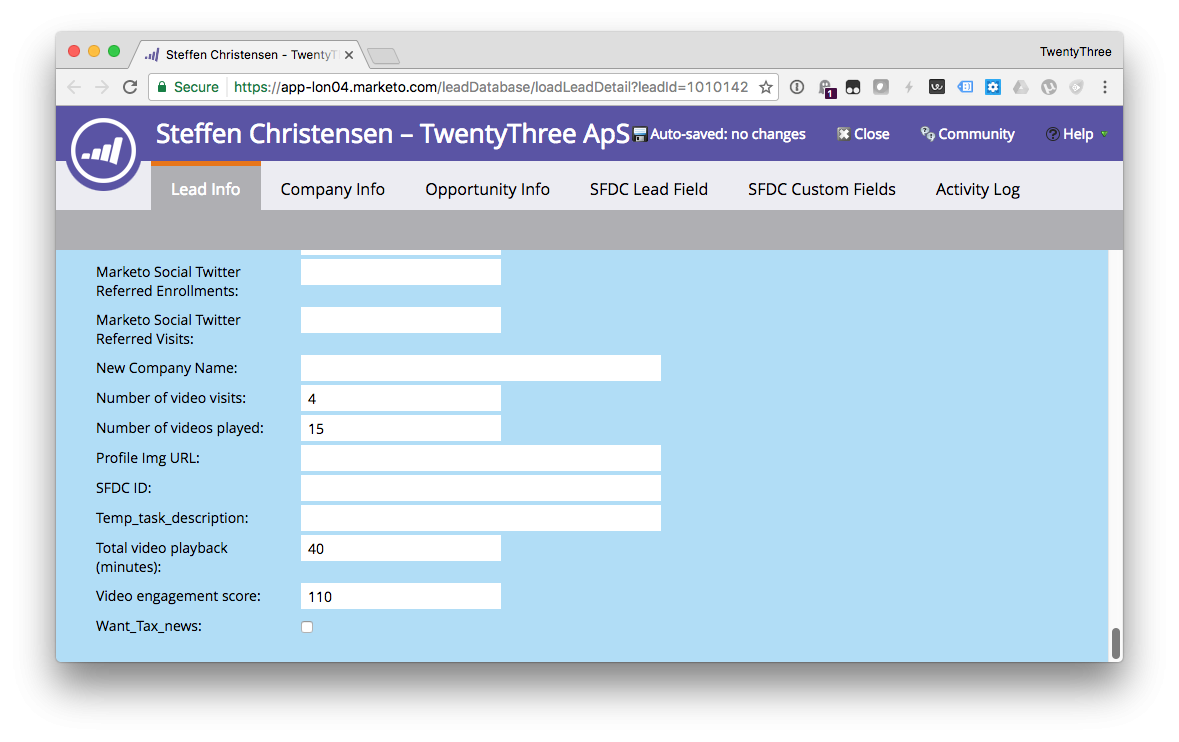
Task: Click the grey leaf extension icon
Action: (880, 87)
